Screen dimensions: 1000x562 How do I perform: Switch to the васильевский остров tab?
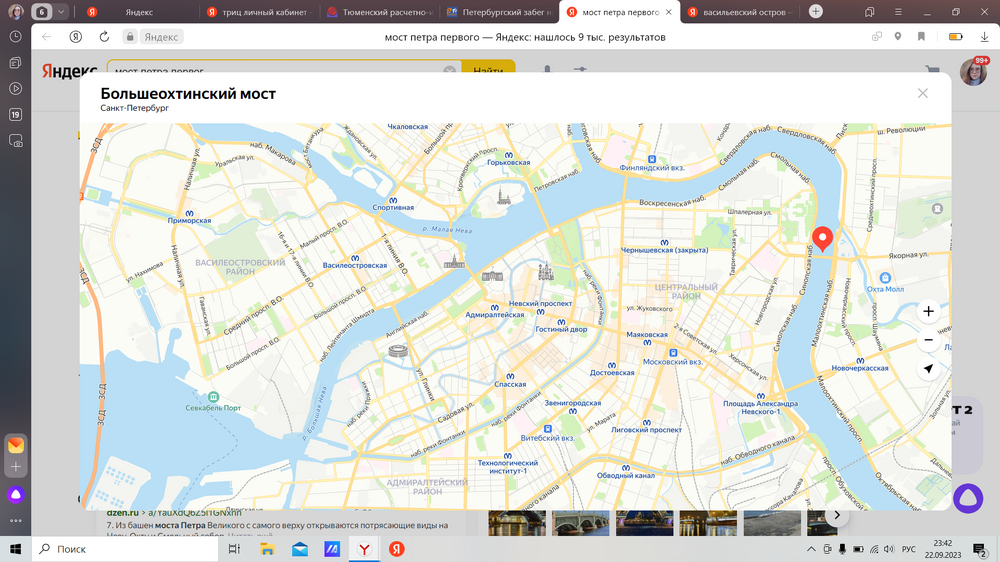click(x=740, y=11)
